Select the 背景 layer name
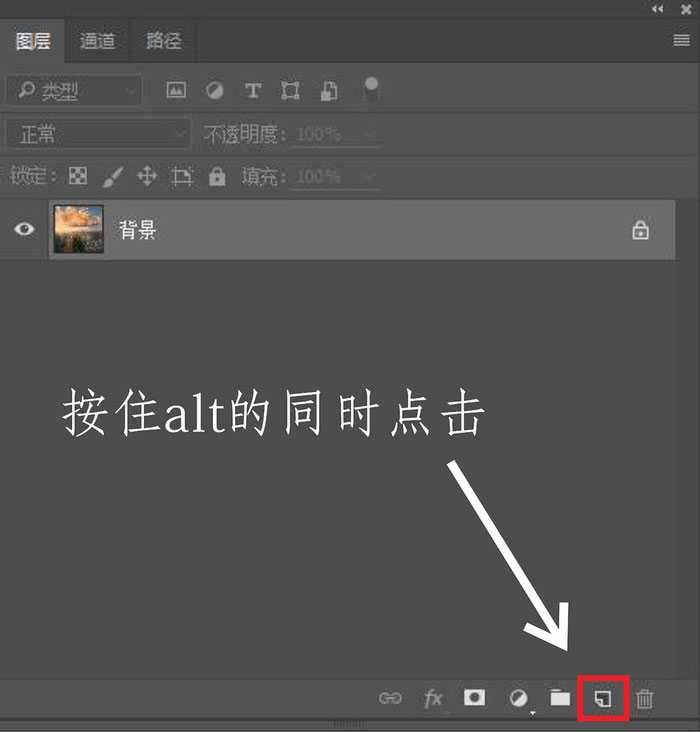 (x=137, y=230)
